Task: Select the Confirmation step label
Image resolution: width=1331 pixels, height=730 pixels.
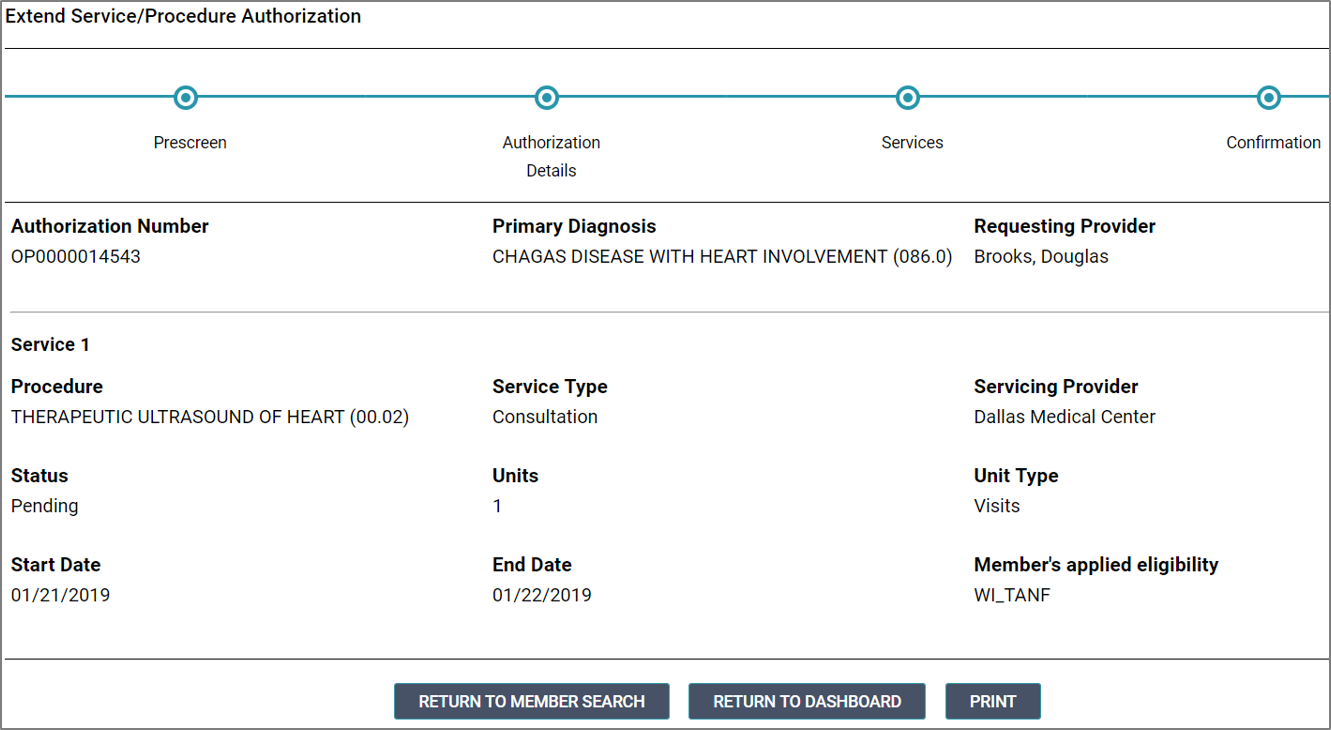Action: [x=1273, y=143]
